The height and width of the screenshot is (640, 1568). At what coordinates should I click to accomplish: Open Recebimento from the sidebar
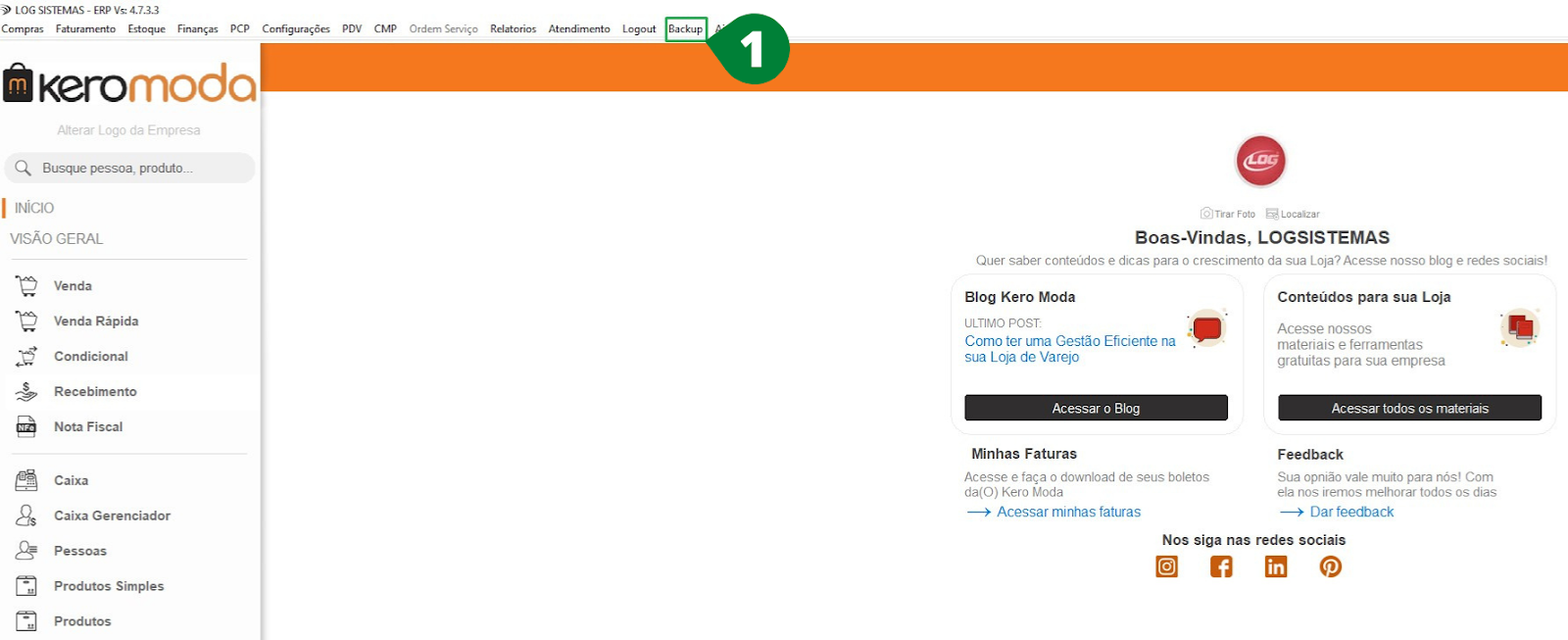point(95,392)
